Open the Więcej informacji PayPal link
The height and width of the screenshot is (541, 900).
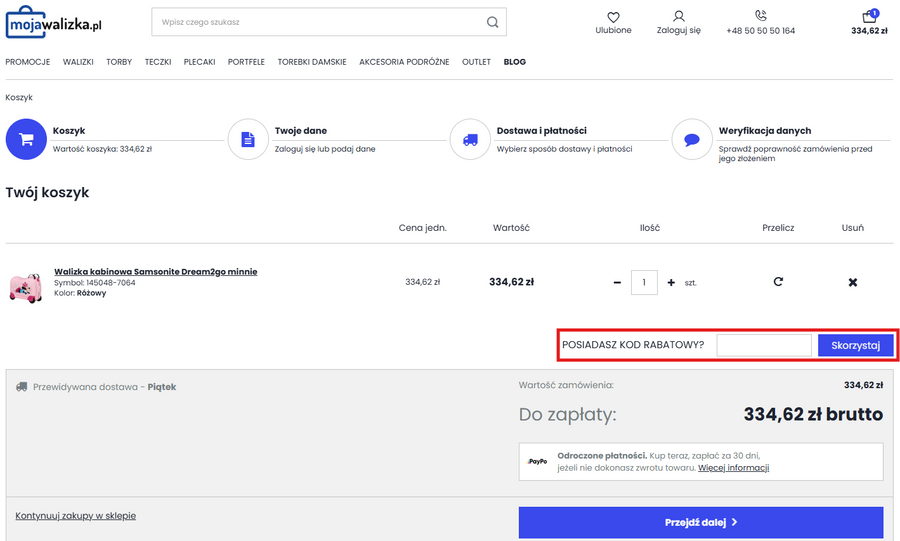(733, 468)
